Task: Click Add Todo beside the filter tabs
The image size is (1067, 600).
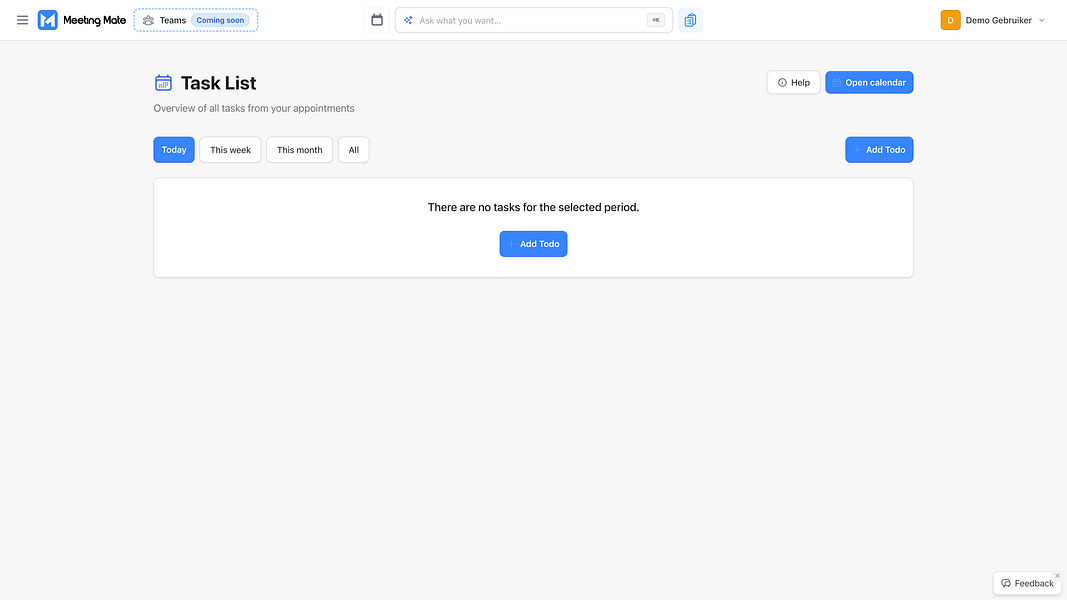Action: point(879,150)
